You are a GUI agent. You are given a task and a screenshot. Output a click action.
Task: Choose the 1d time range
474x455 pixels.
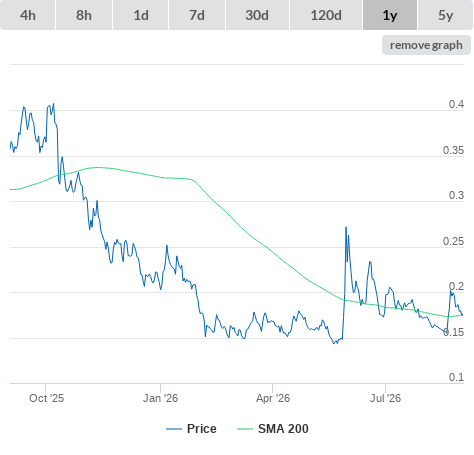[141, 15]
